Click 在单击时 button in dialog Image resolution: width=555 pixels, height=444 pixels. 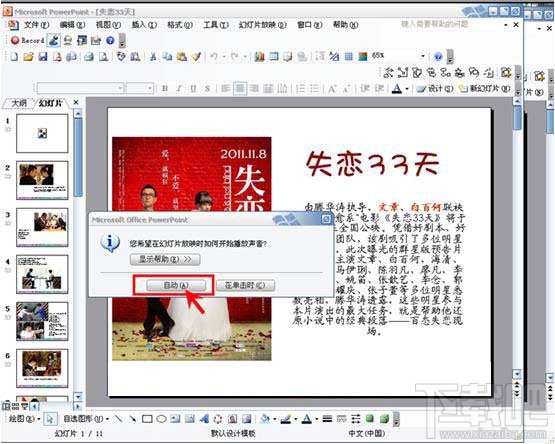[x=245, y=285]
